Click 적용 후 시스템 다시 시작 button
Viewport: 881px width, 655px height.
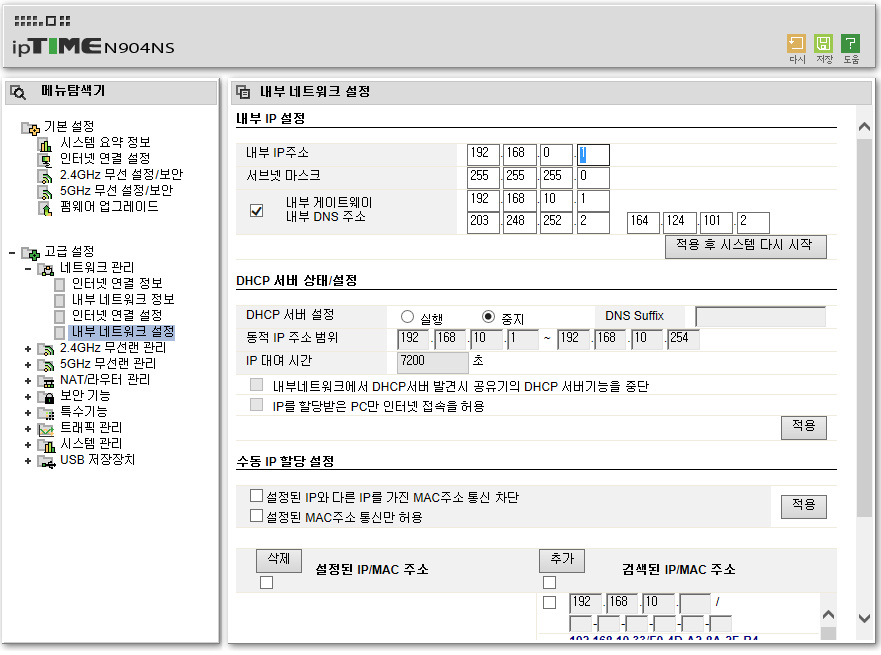[746, 247]
